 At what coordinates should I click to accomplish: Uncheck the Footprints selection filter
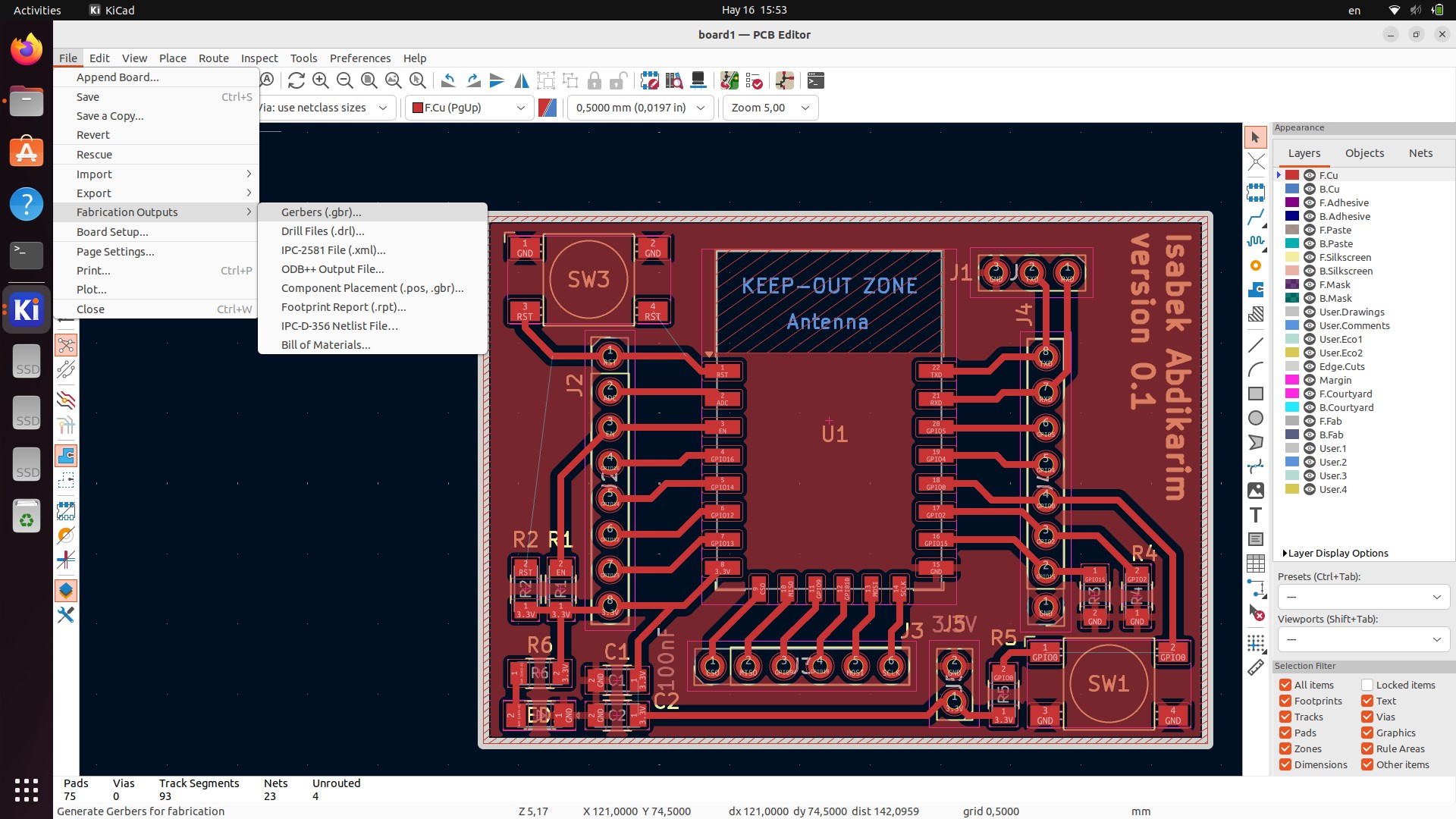[1285, 701]
